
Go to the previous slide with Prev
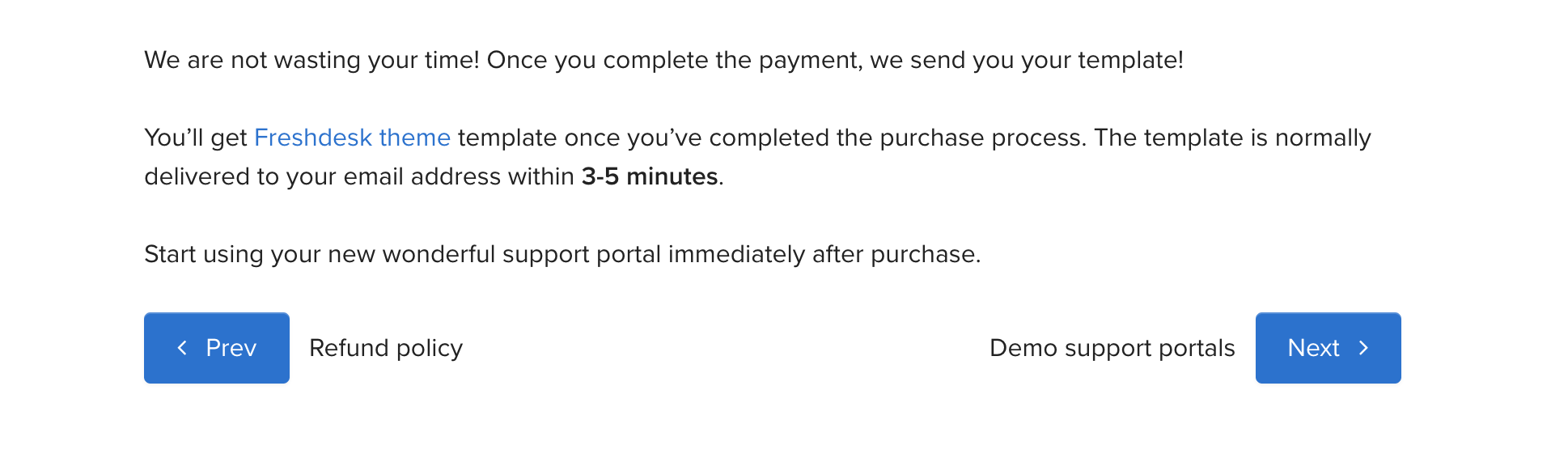pos(217,348)
